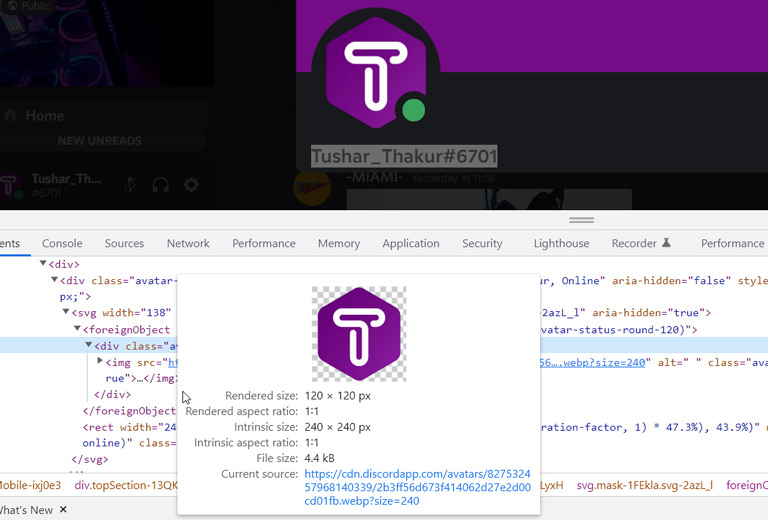Open the Lighthouse tab

click(561, 243)
